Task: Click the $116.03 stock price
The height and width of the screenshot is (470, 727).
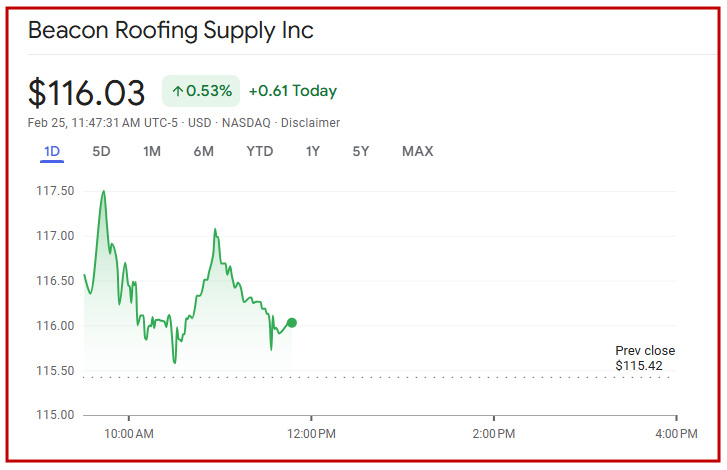Action: click(87, 92)
